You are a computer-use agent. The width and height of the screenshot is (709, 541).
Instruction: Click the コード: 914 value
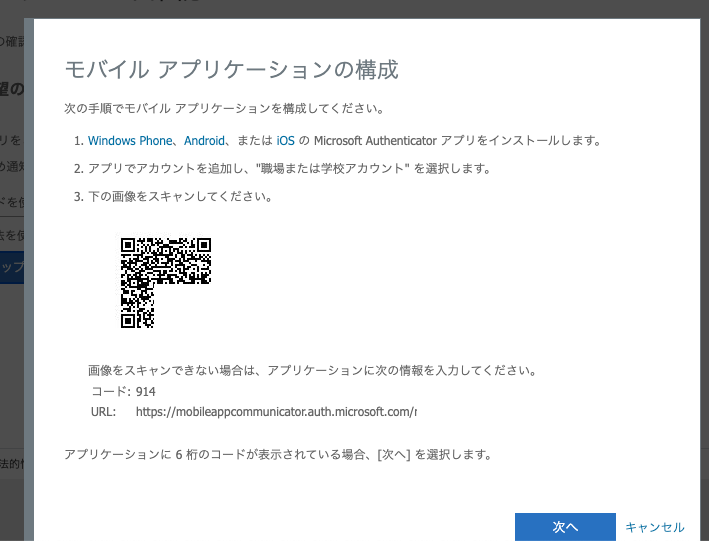click(146, 391)
